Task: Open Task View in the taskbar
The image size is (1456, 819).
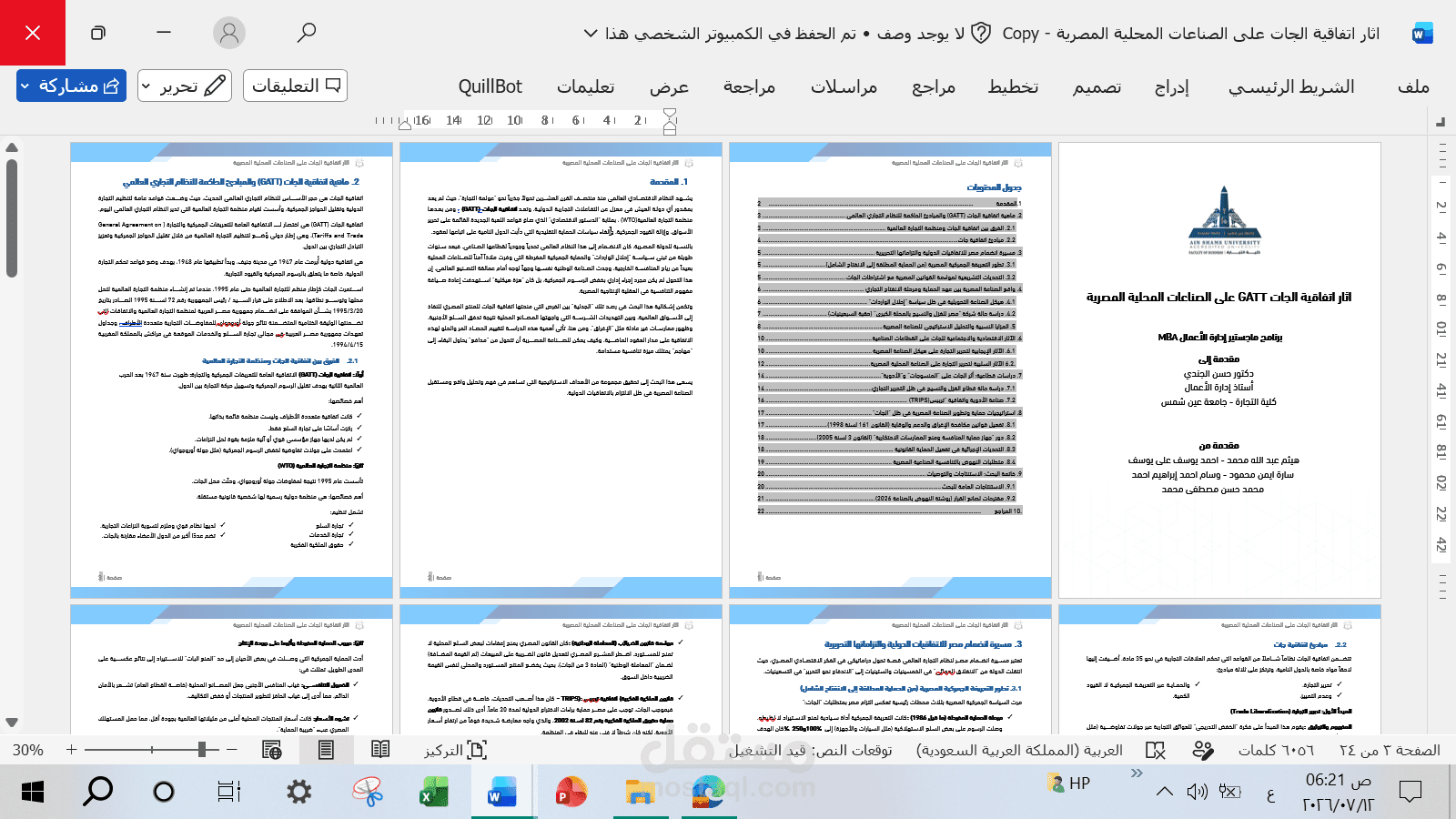Action: 229,792
